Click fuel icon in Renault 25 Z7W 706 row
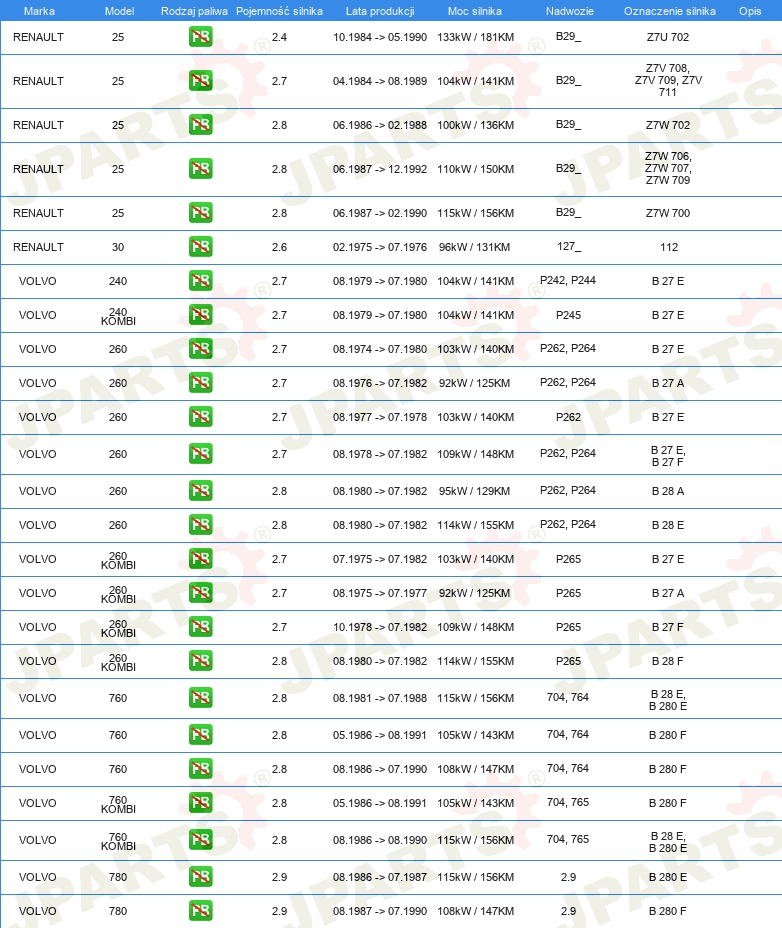 tap(201, 169)
